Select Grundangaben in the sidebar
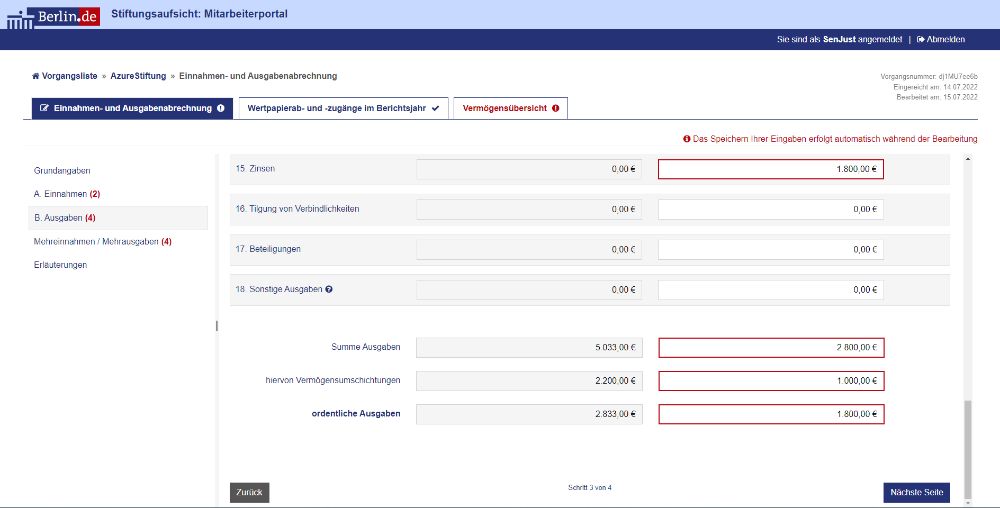1000x508 pixels. (62, 171)
